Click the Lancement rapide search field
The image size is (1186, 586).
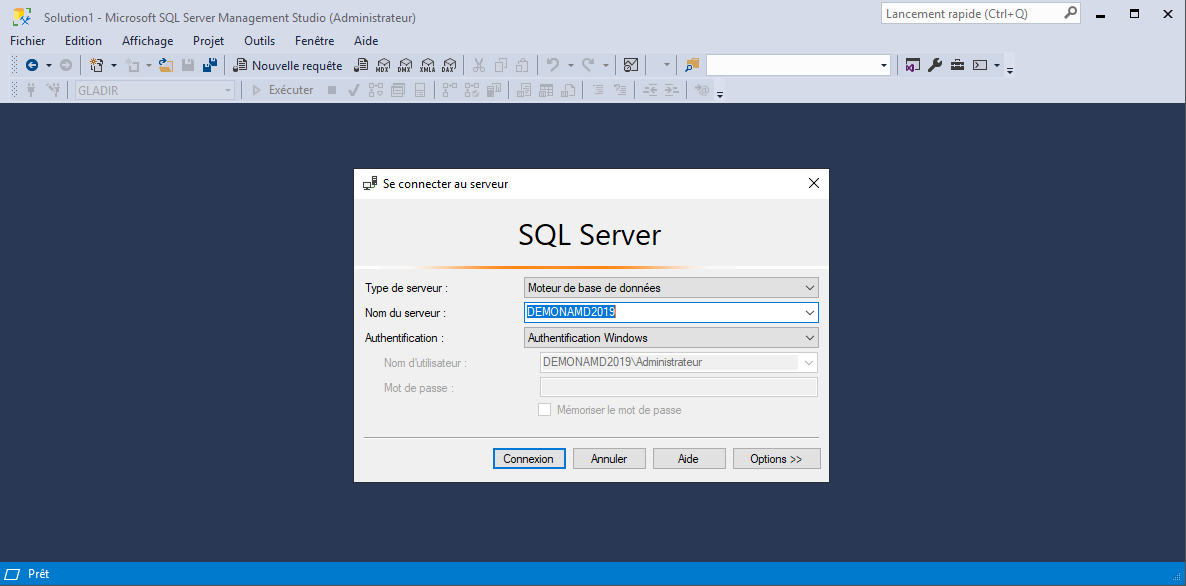970,14
